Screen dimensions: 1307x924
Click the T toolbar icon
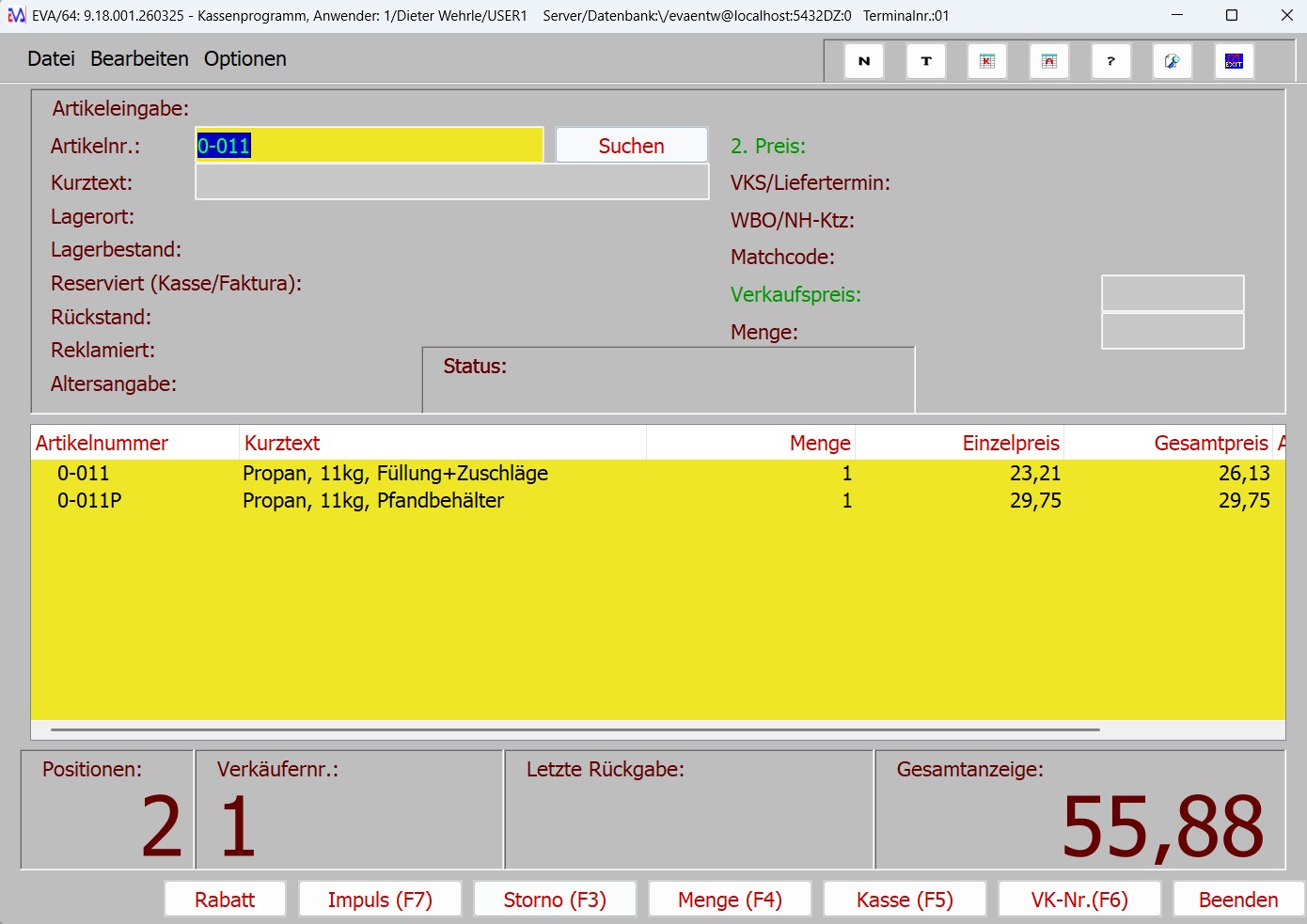click(926, 61)
